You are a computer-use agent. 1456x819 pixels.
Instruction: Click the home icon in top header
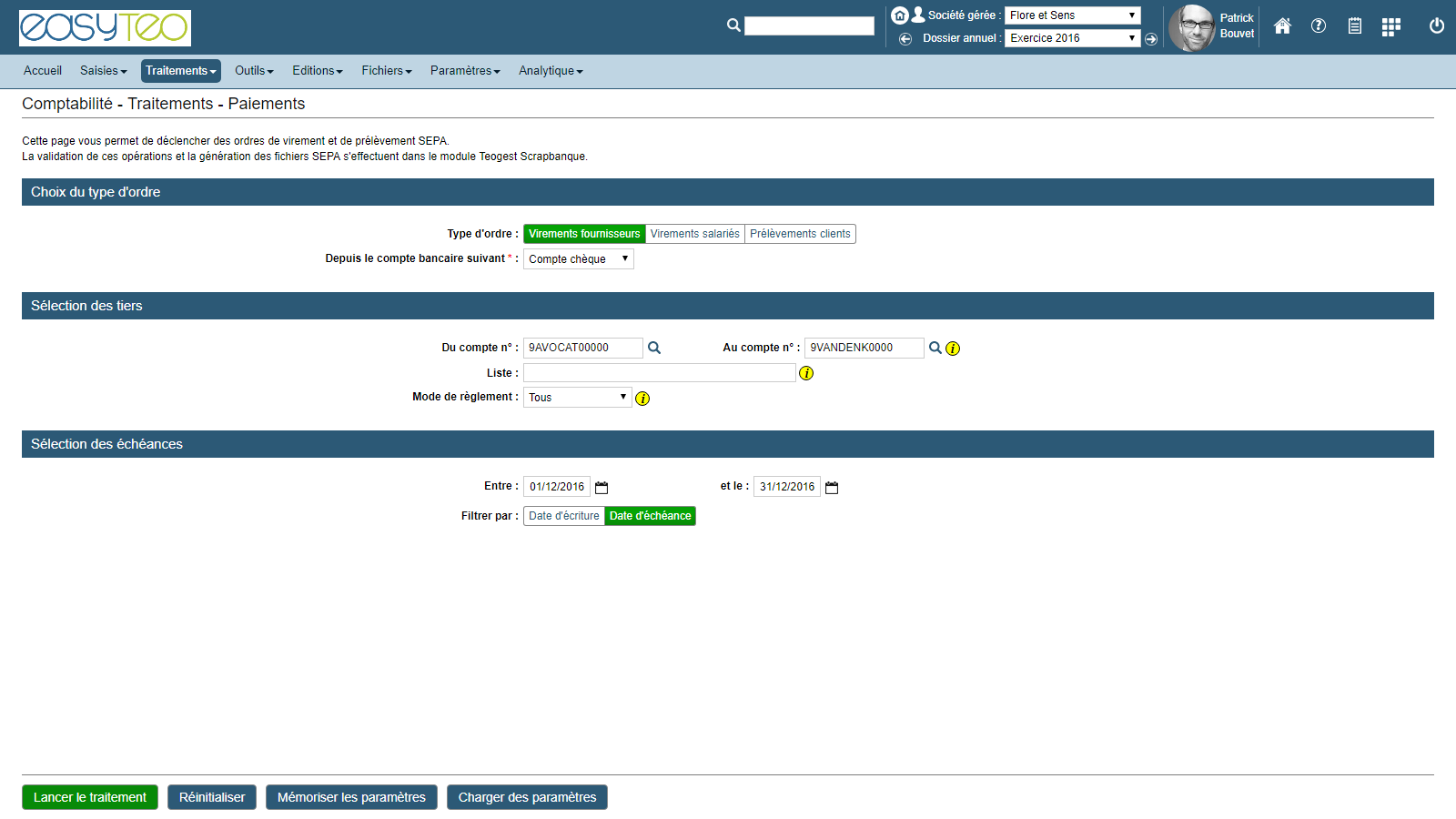pos(1282,26)
